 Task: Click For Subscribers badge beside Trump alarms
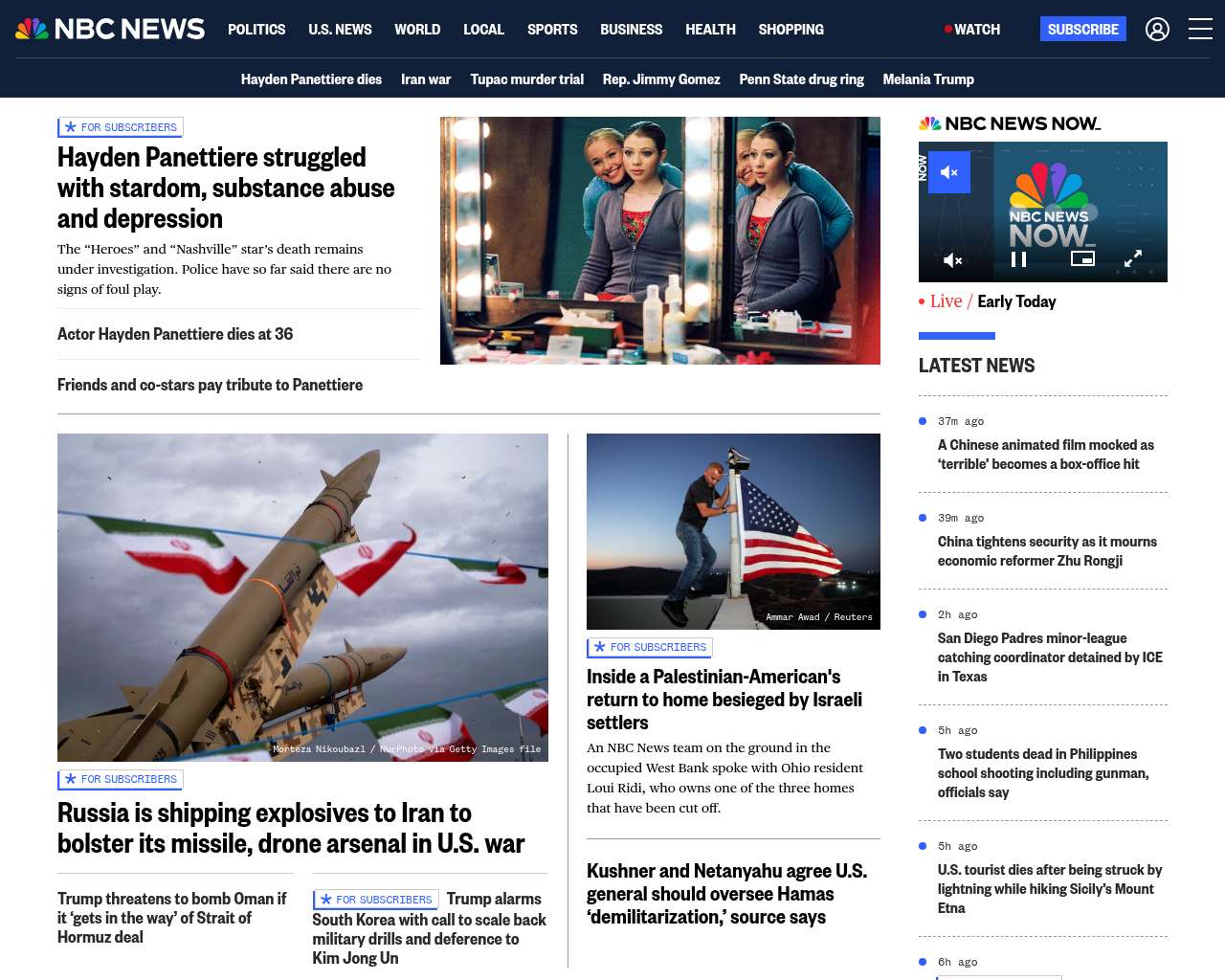375,900
